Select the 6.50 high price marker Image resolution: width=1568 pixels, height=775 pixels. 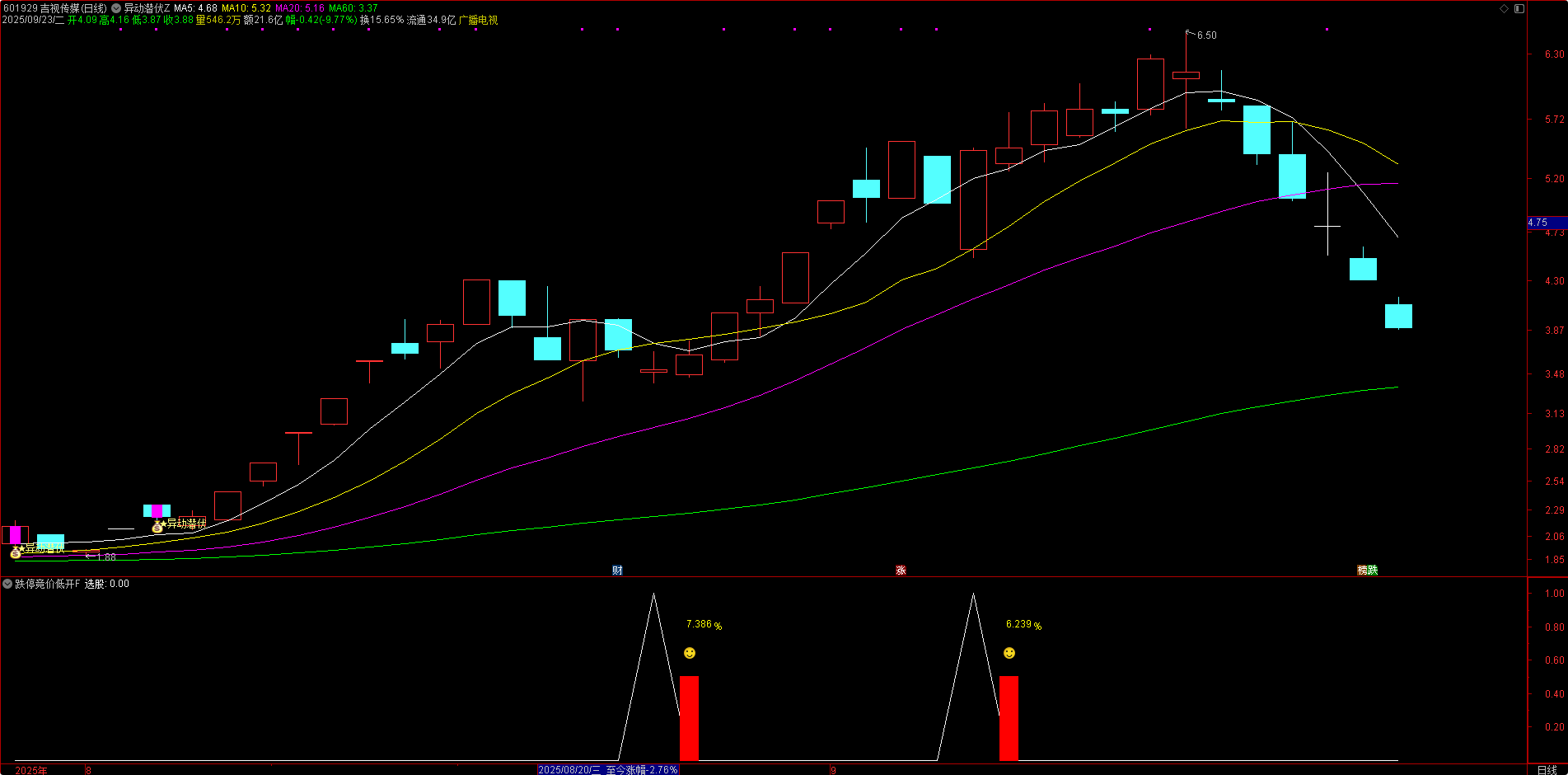[x=1206, y=35]
